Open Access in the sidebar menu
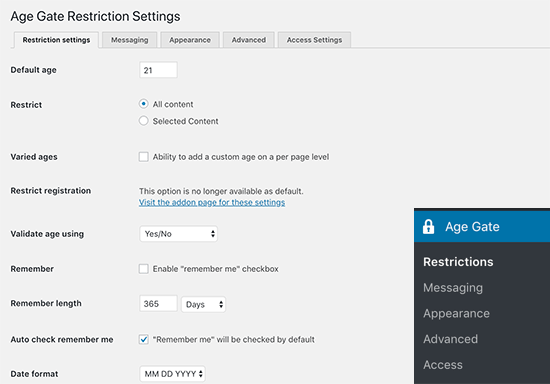Screen dimensions: 550x384 443,365
